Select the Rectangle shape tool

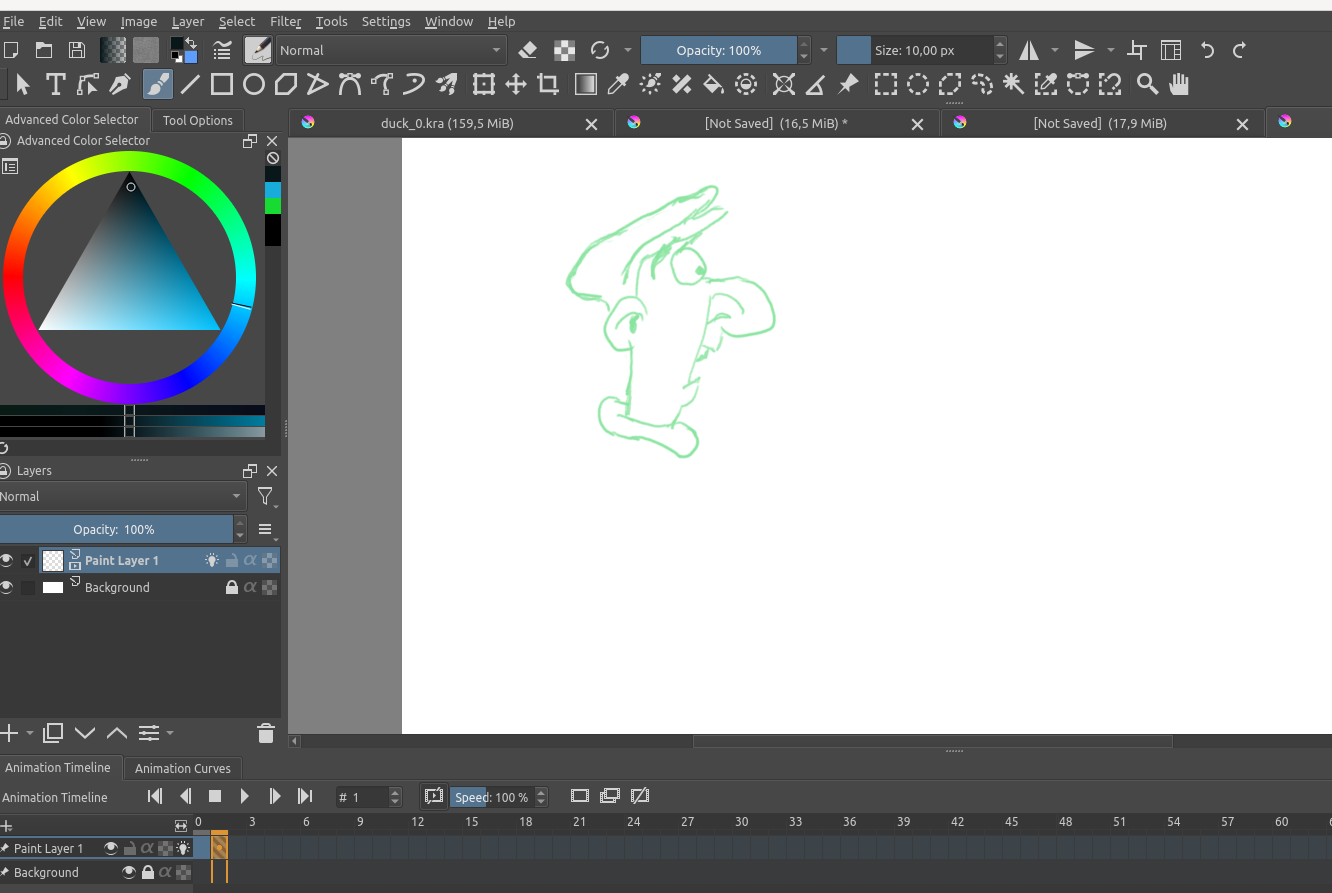click(x=222, y=85)
